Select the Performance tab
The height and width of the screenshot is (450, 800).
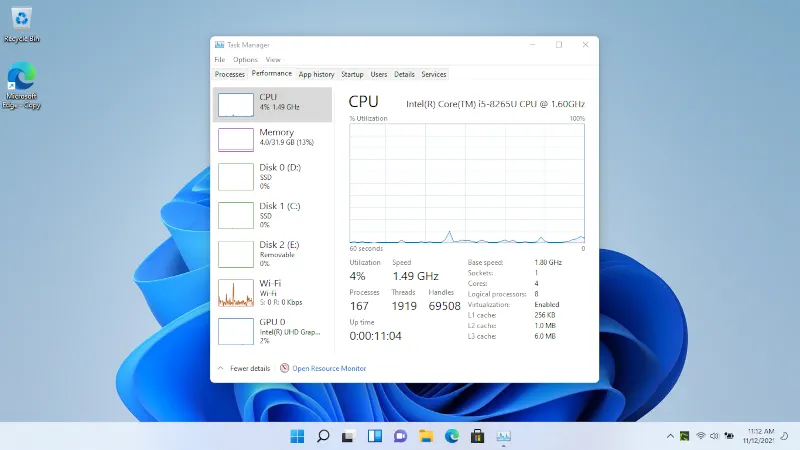[x=271, y=73]
